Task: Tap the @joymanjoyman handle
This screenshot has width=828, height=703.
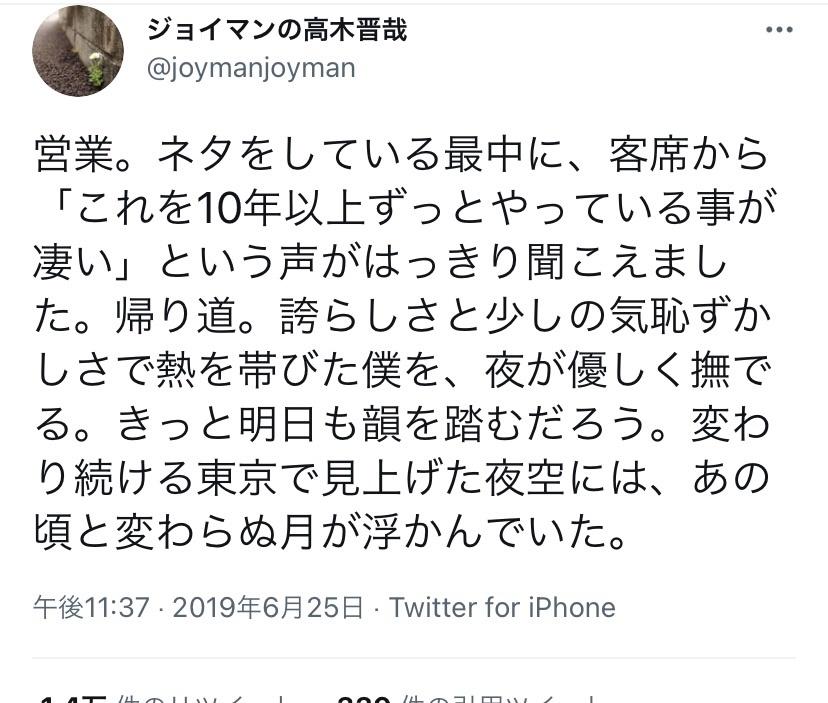Action: point(251,67)
